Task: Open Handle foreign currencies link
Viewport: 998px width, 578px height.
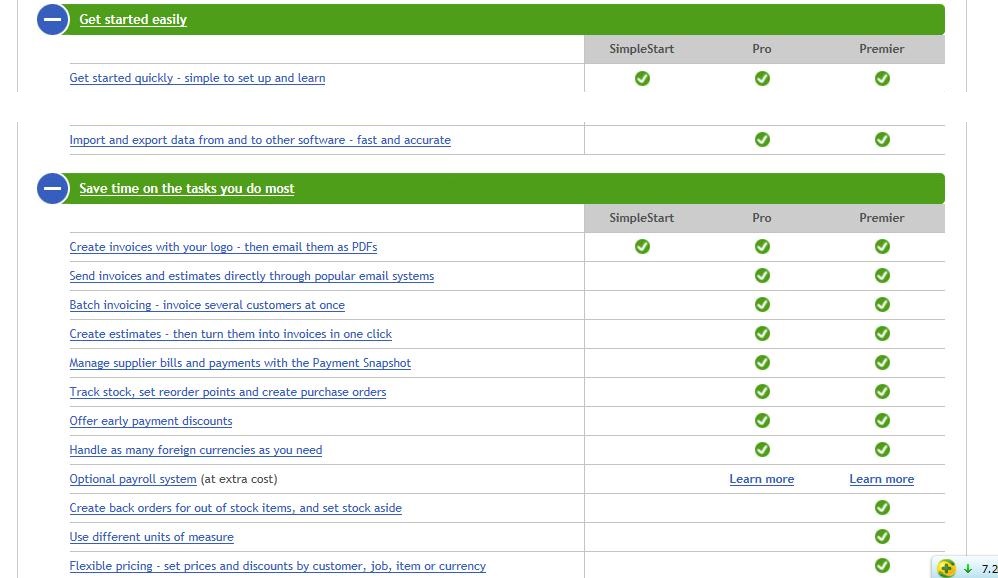Action: 195,450
